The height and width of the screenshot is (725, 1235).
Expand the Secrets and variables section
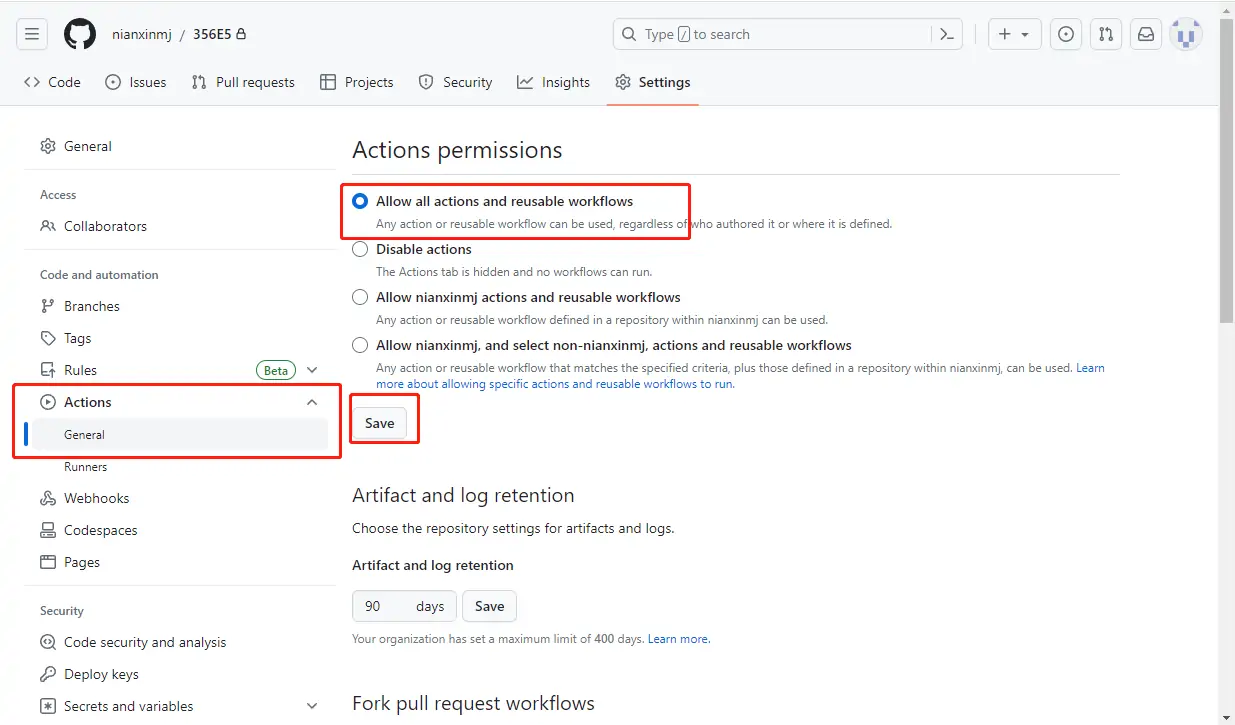pos(311,706)
